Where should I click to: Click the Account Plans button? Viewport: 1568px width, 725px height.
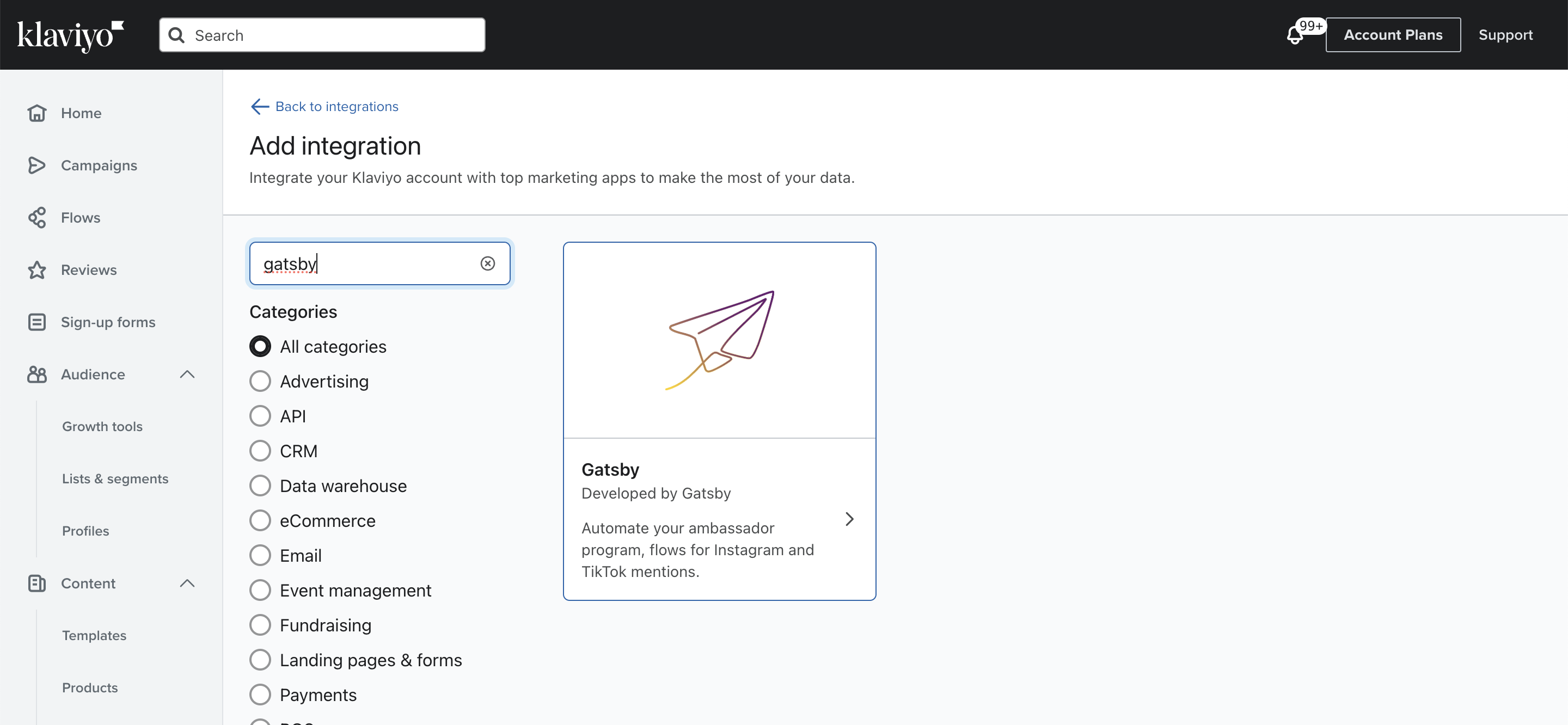point(1393,35)
